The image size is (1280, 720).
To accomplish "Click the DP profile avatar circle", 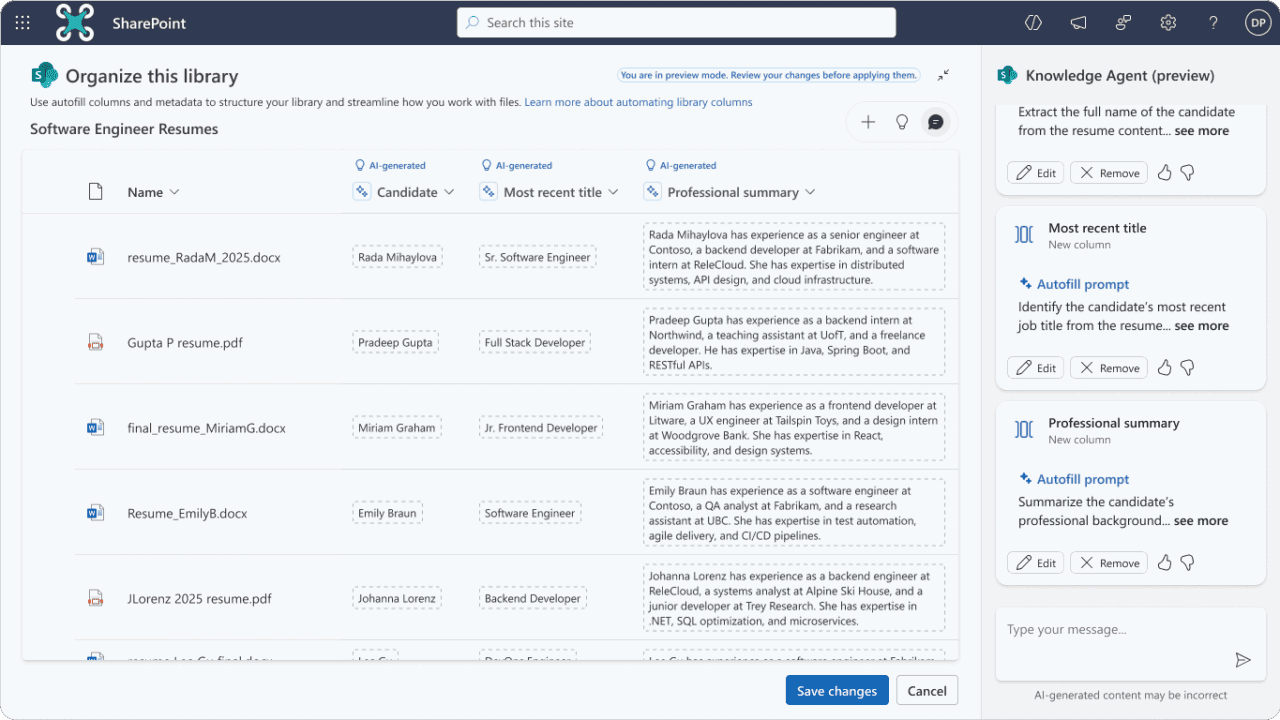I will point(1257,22).
